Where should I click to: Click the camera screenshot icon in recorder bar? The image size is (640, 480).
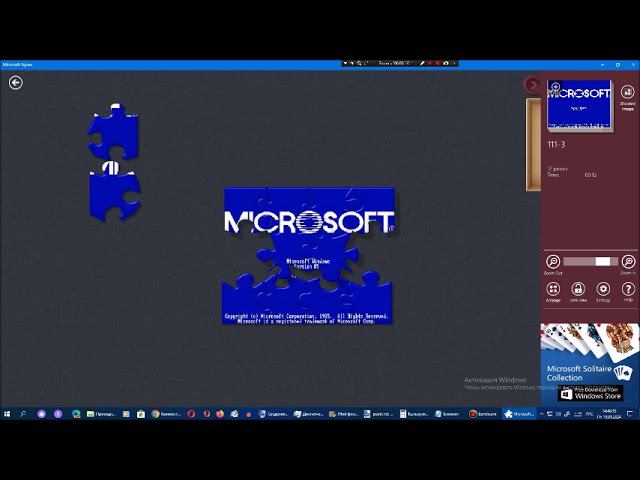[x=446, y=63]
